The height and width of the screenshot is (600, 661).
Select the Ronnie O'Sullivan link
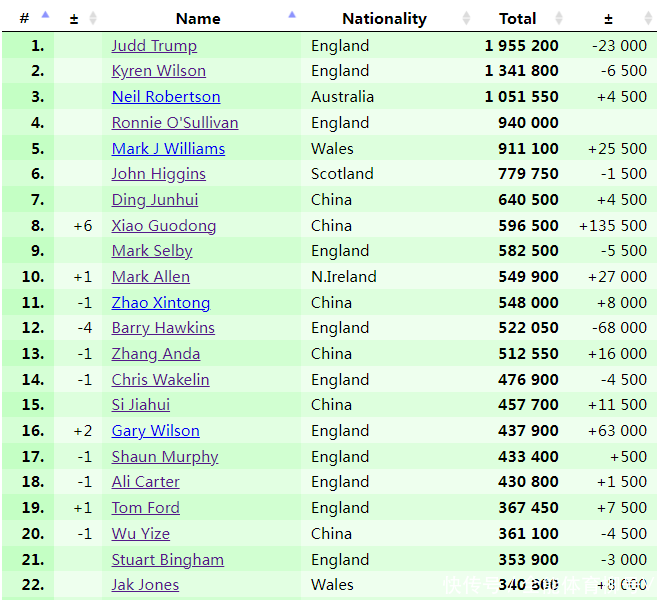point(175,123)
